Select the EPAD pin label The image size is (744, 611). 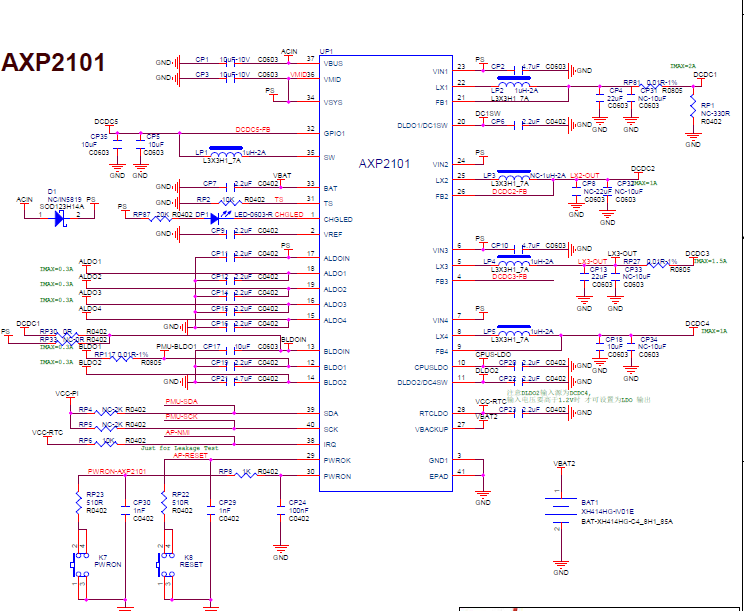click(438, 476)
